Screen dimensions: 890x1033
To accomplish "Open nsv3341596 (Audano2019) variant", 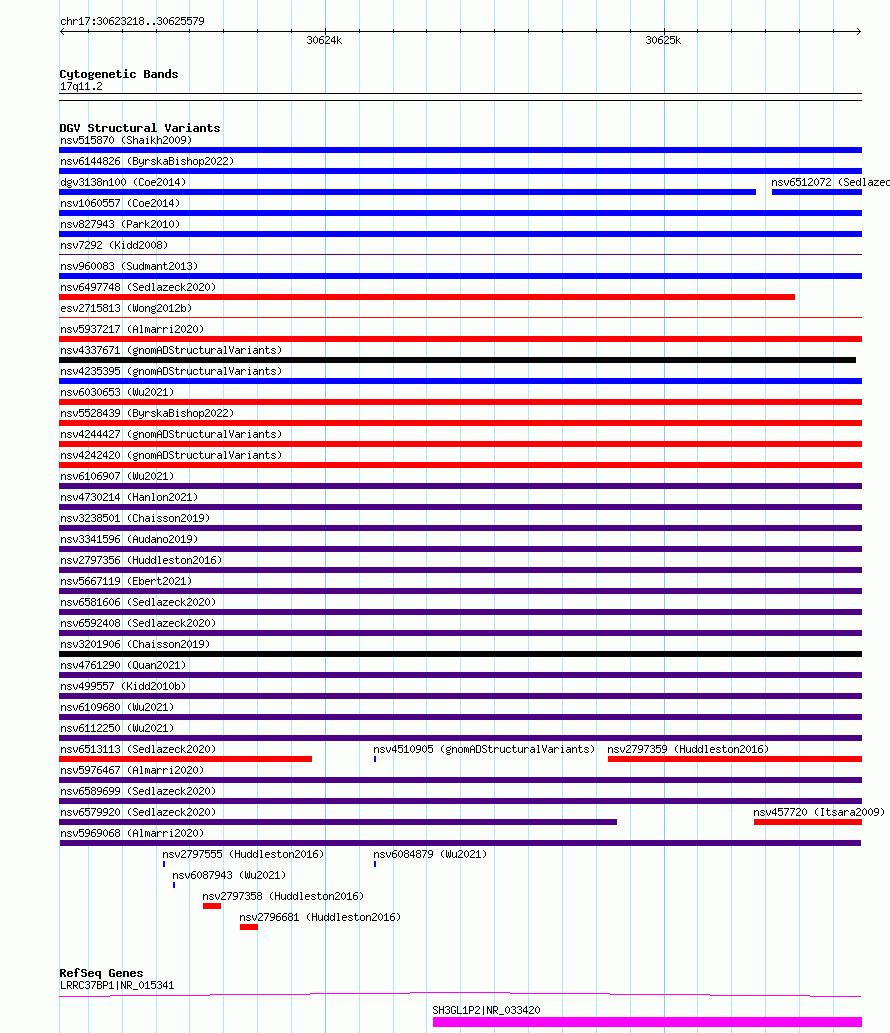I will coord(129,541).
